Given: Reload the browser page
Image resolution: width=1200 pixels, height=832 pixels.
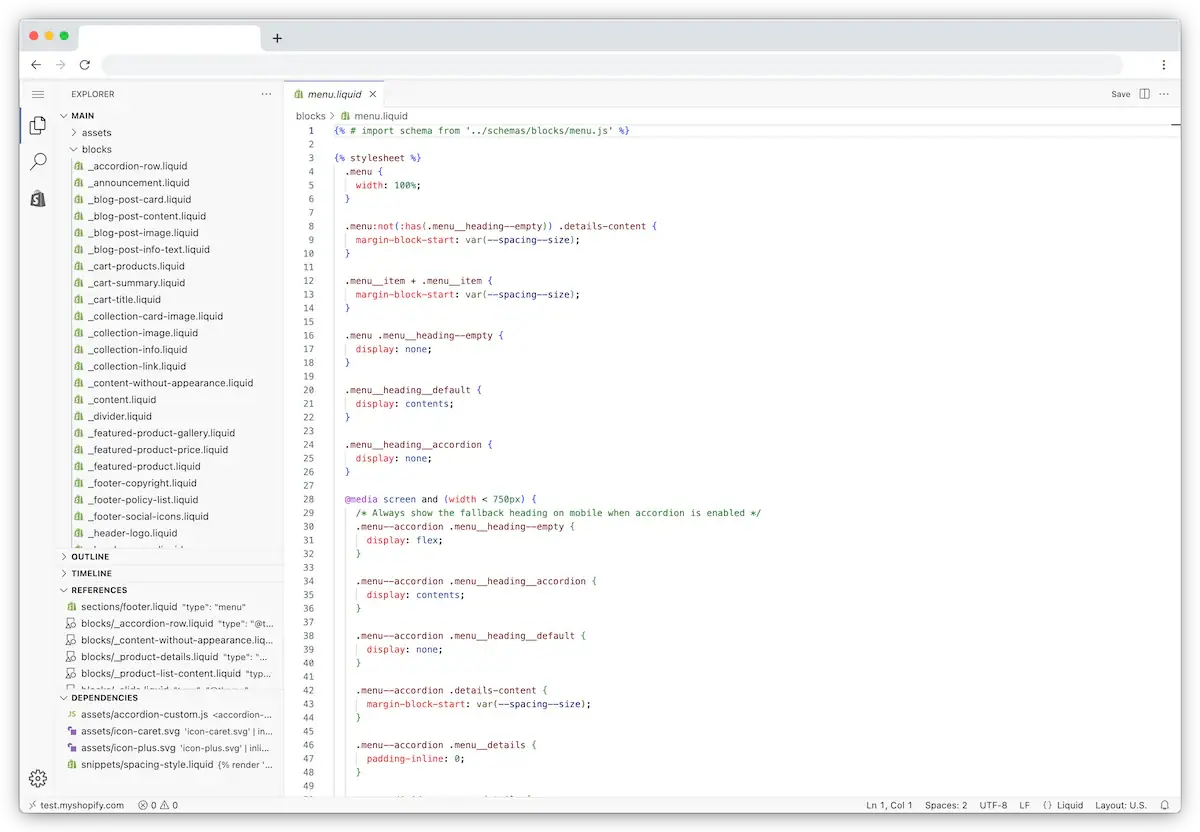Looking at the screenshot, I should (x=85, y=64).
